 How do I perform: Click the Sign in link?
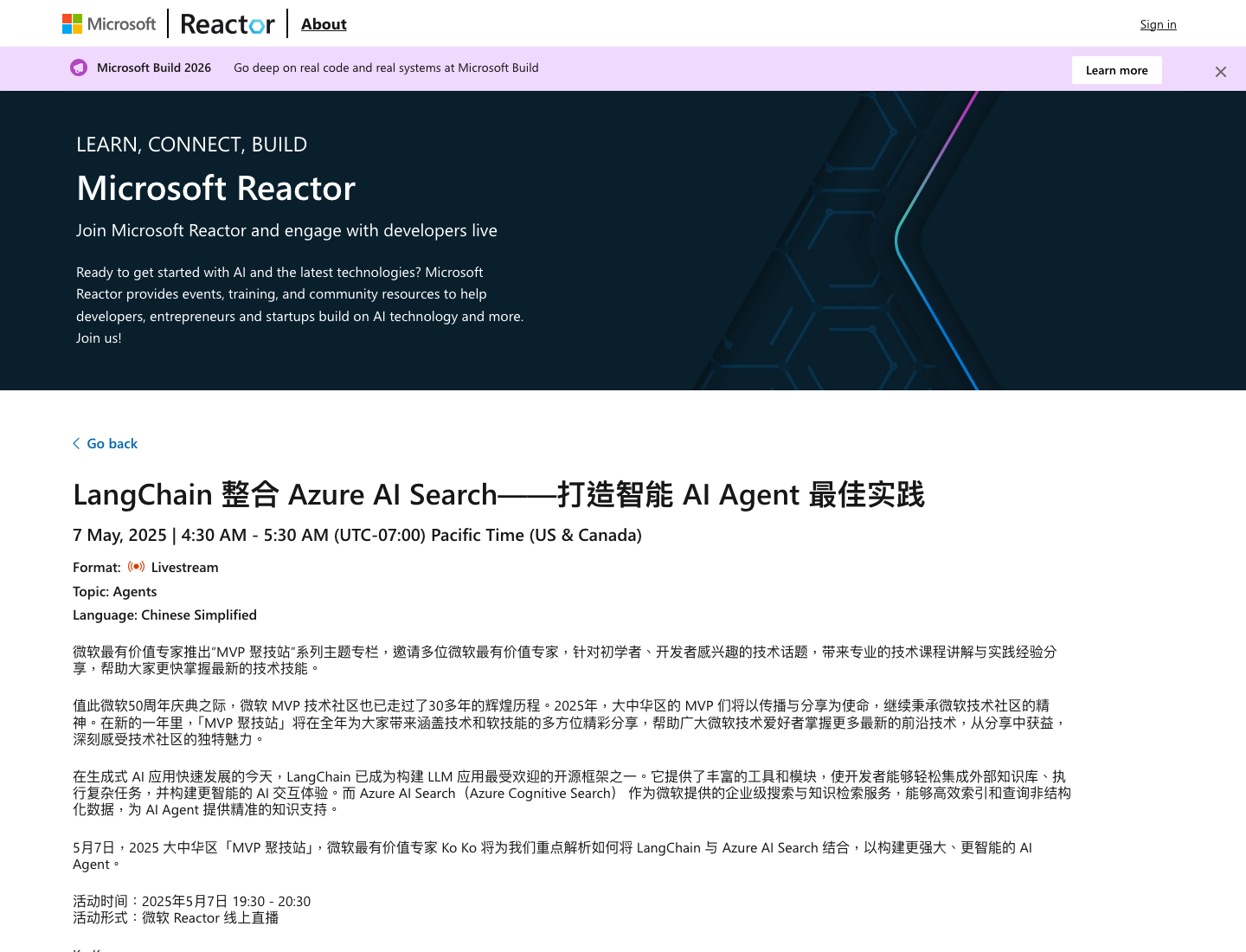(x=1158, y=24)
